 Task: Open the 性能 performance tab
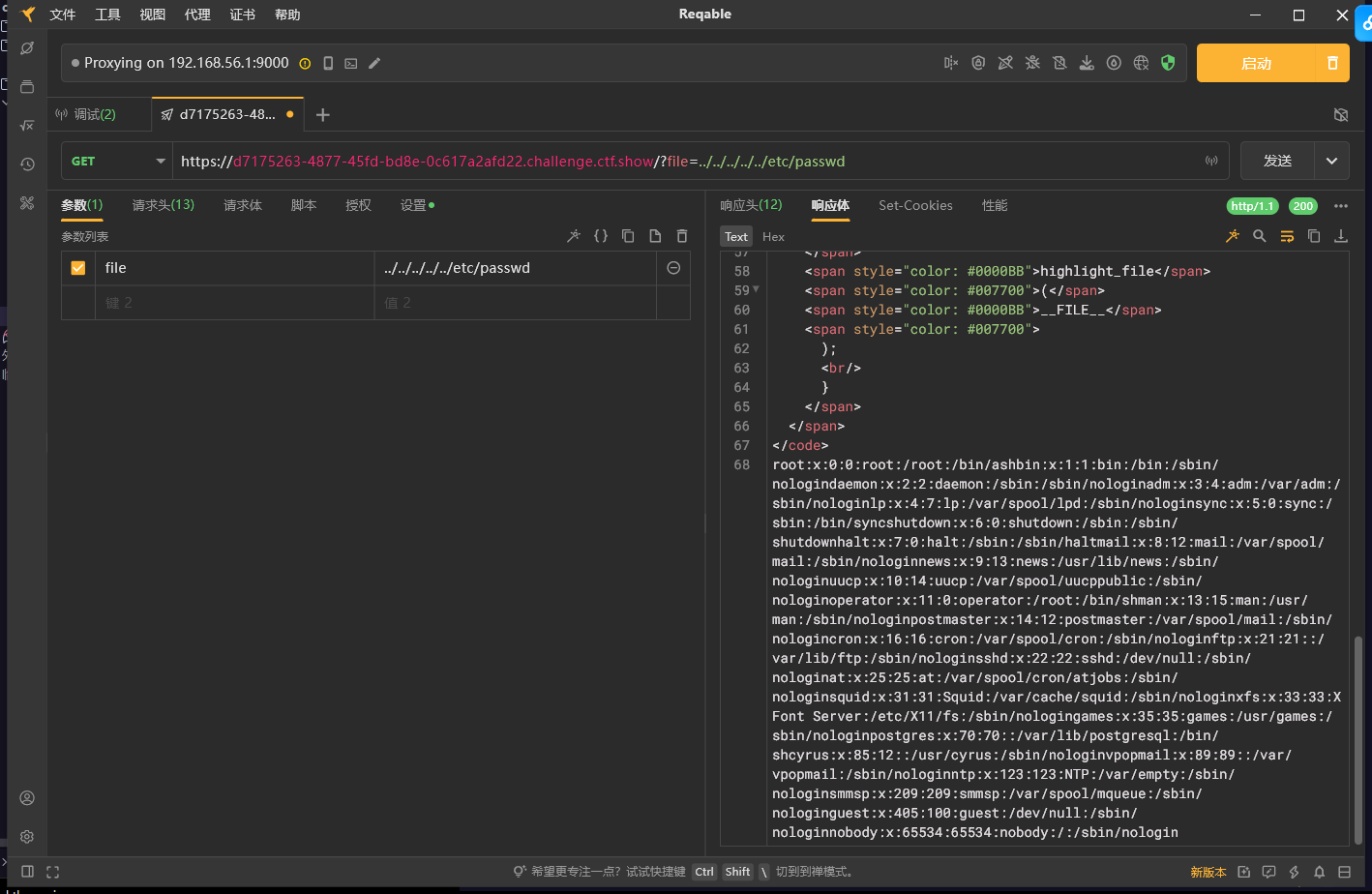tap(995, 205)
